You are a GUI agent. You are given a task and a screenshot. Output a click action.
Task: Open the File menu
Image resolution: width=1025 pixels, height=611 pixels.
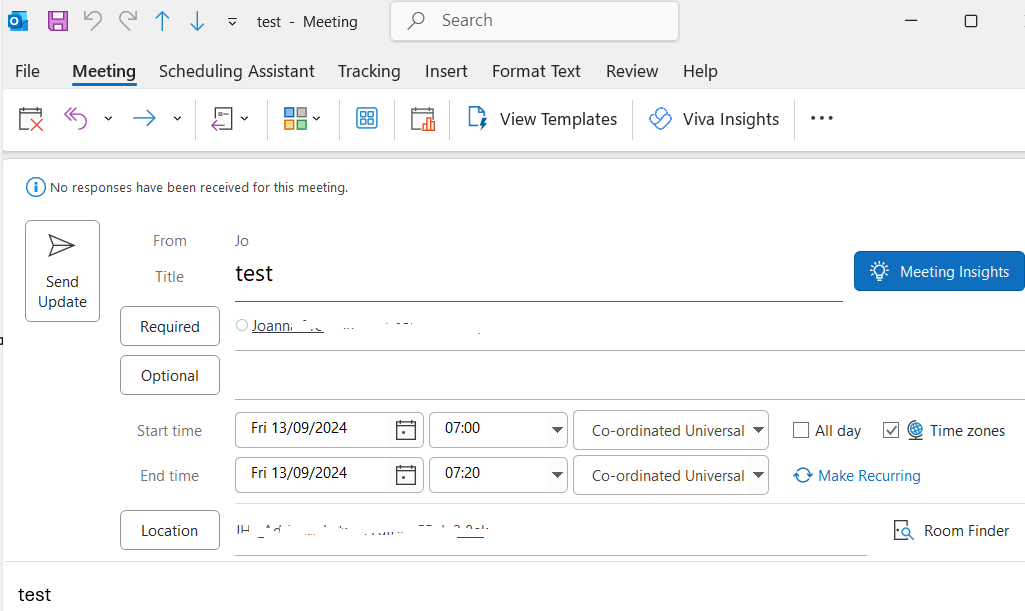[x=27, y=71]
